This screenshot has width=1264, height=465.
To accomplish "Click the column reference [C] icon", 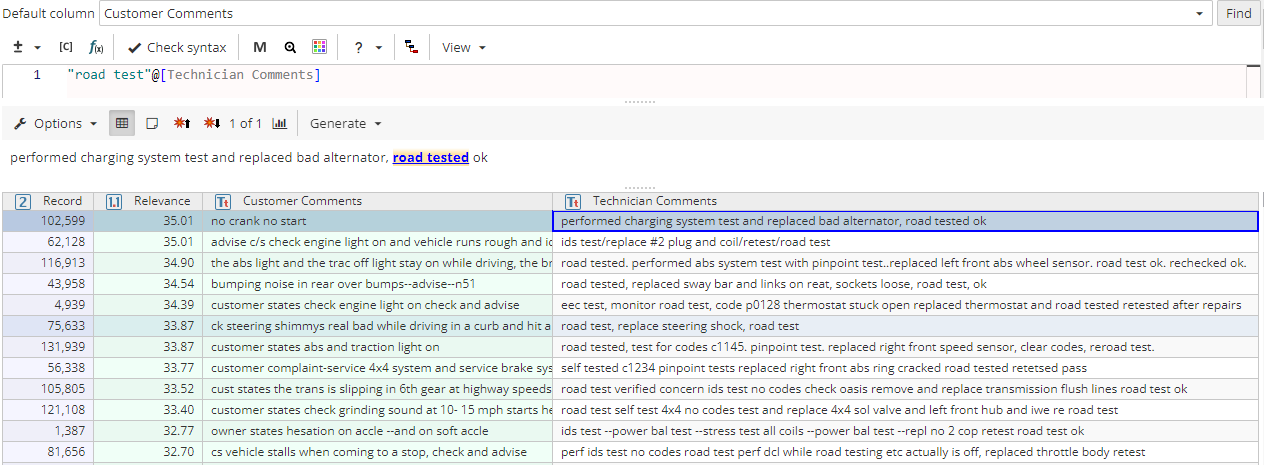I will 66,47.
